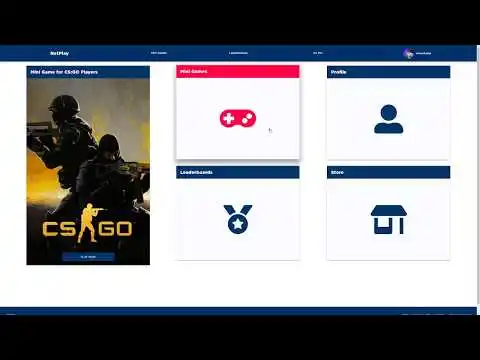
Task: Click the button below the CS:GO logo
Action: pos(88,257)
